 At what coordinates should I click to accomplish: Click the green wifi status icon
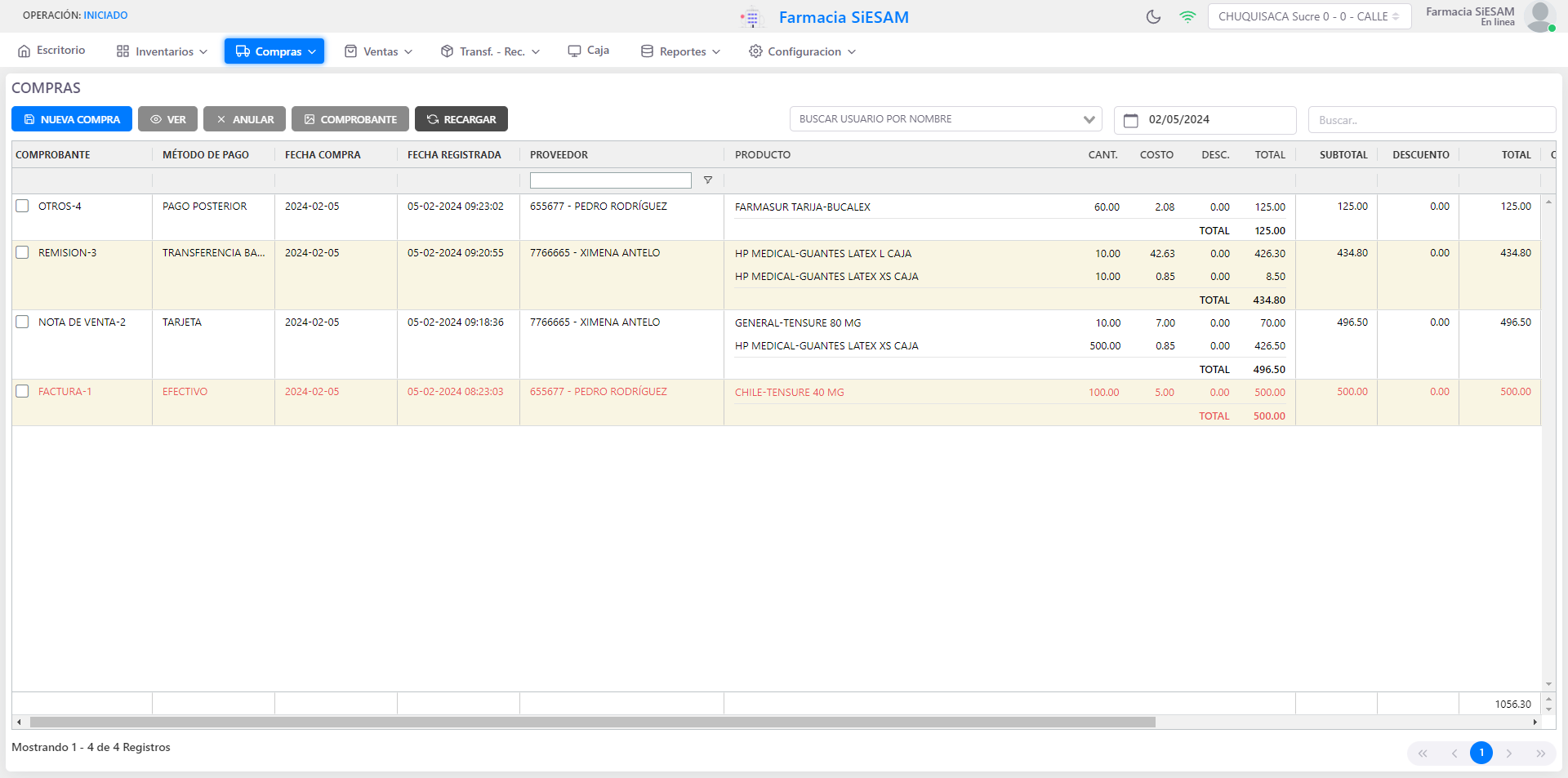pyautogui.click(x=1187, y=16)
